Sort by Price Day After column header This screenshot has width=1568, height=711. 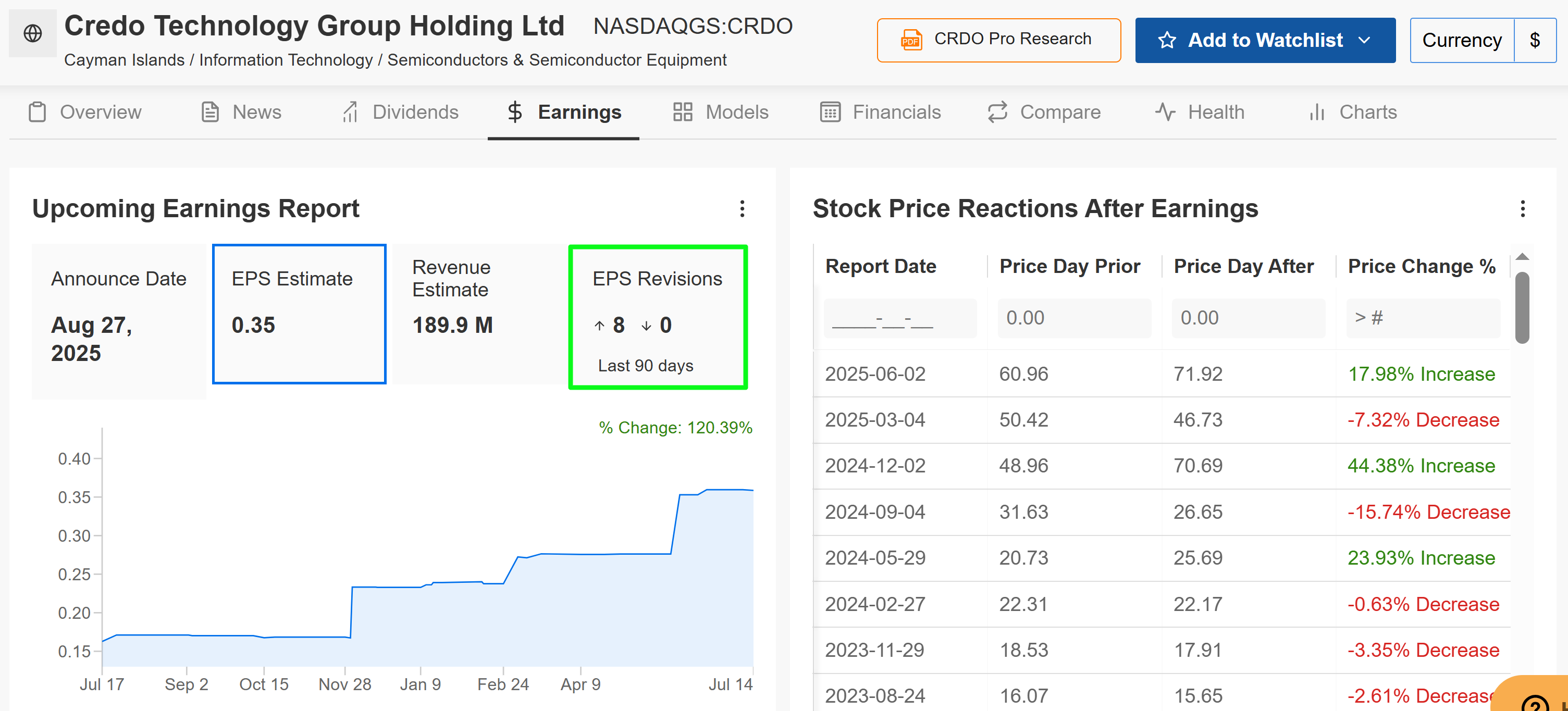click(x=1243, y=266)
